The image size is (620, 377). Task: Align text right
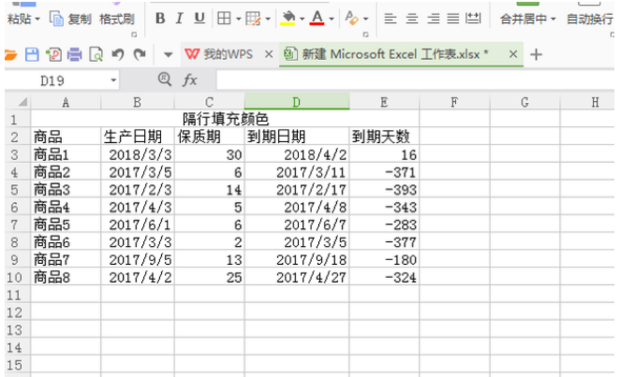point(433,18)
